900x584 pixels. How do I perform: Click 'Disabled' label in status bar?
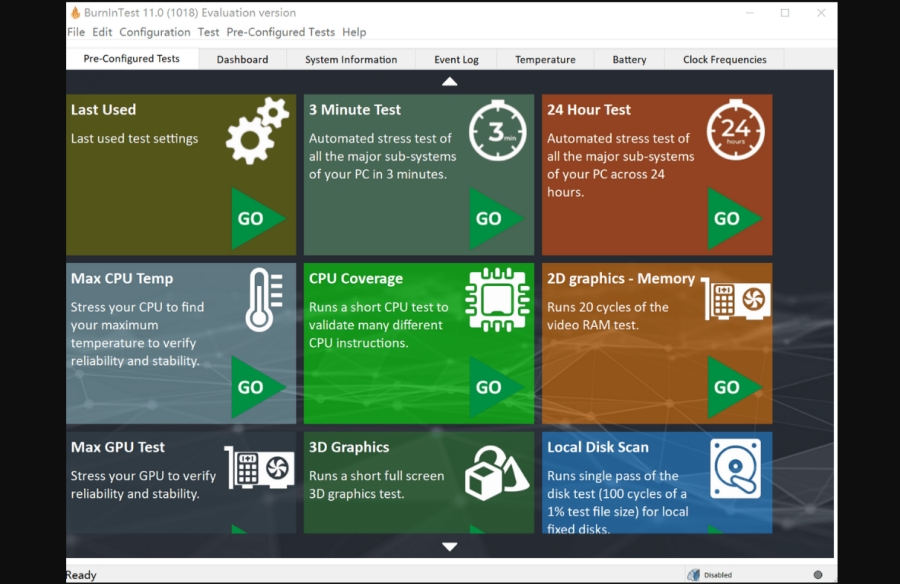point(718,575)
